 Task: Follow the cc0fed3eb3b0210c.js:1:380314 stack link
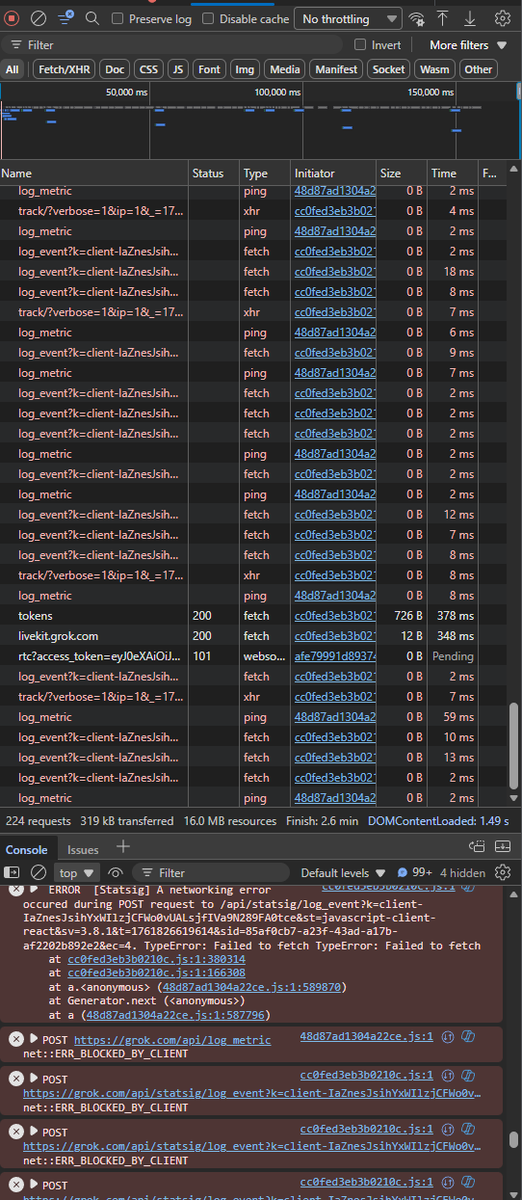click(x=156, y=959)
